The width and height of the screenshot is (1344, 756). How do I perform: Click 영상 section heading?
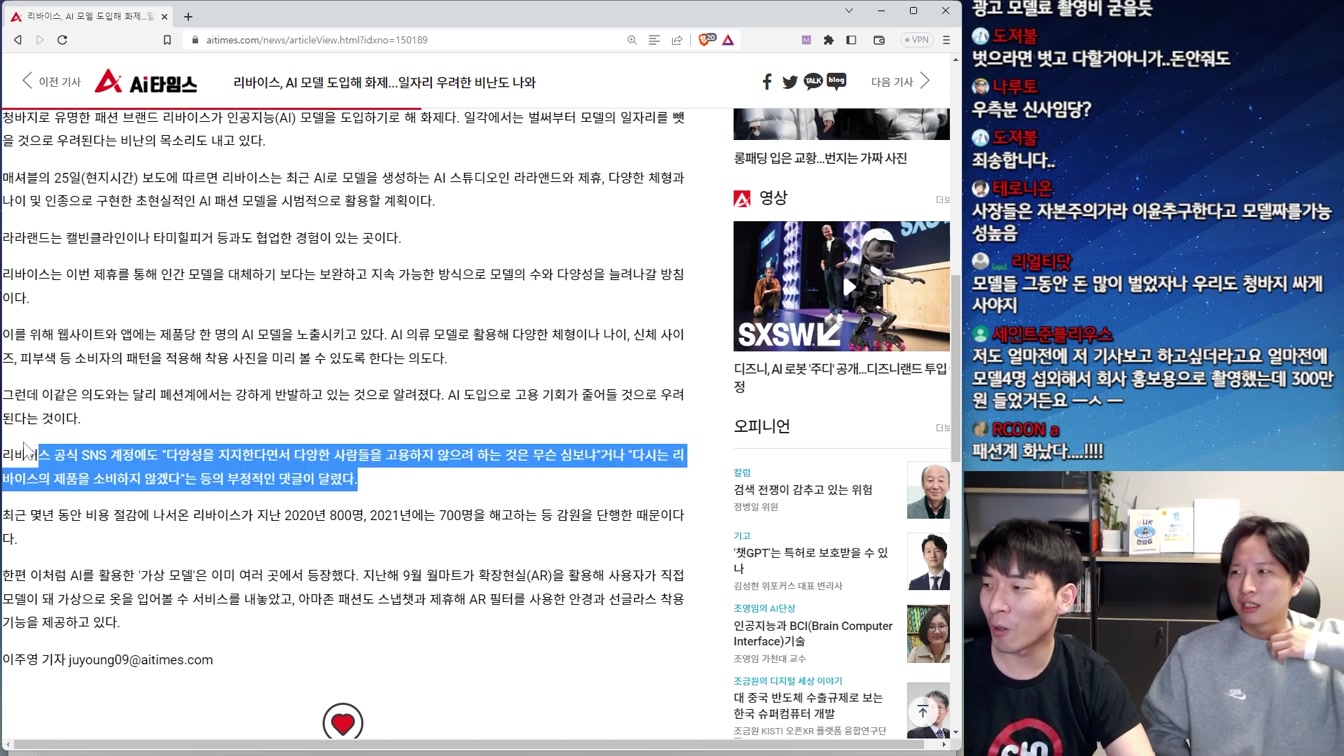773,198
